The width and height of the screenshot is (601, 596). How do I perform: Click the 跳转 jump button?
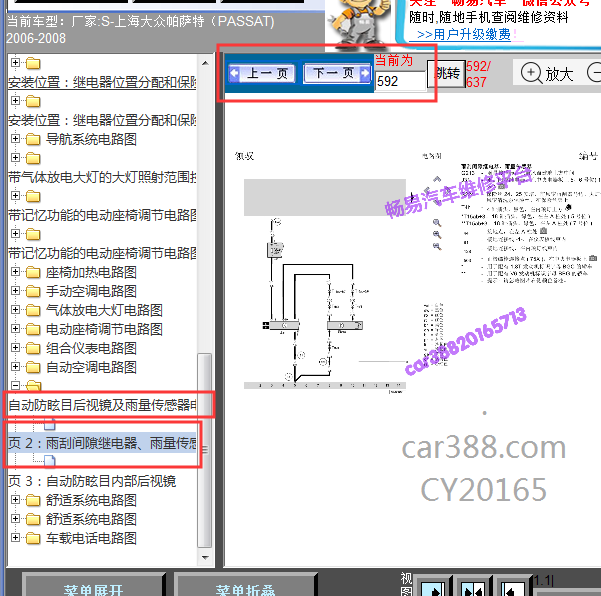point(446,74)
